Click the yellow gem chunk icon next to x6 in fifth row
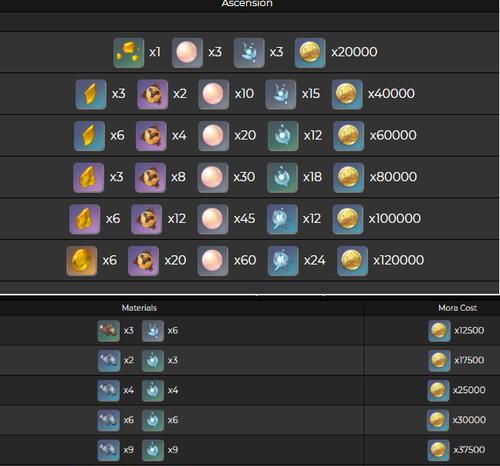This screenshot has height=466, width=500. pos(85,219)
